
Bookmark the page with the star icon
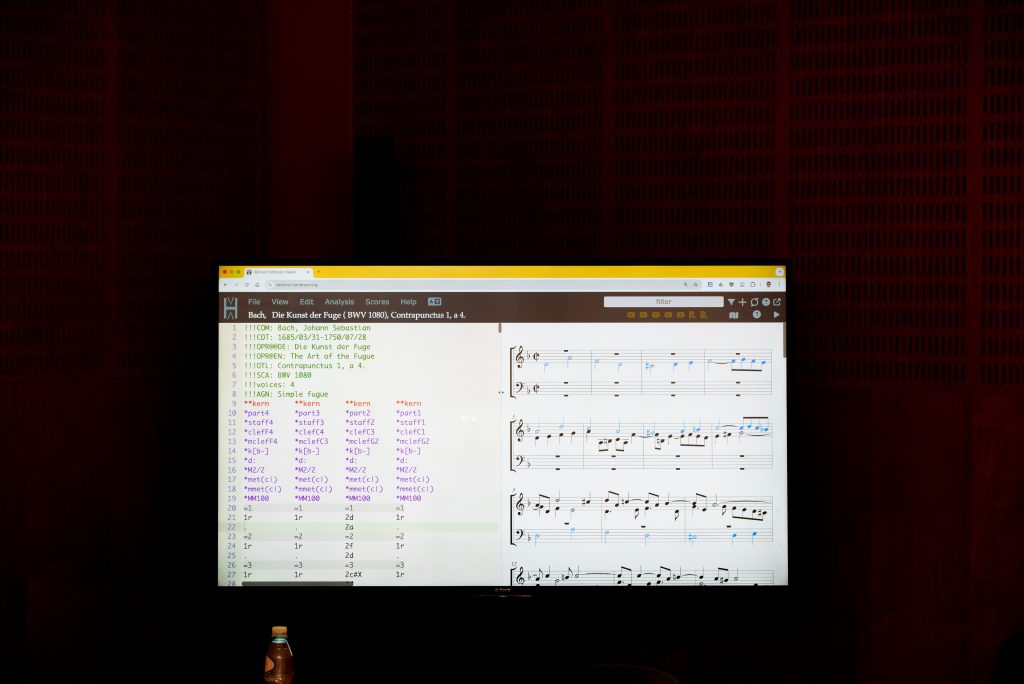coord(696,285)
